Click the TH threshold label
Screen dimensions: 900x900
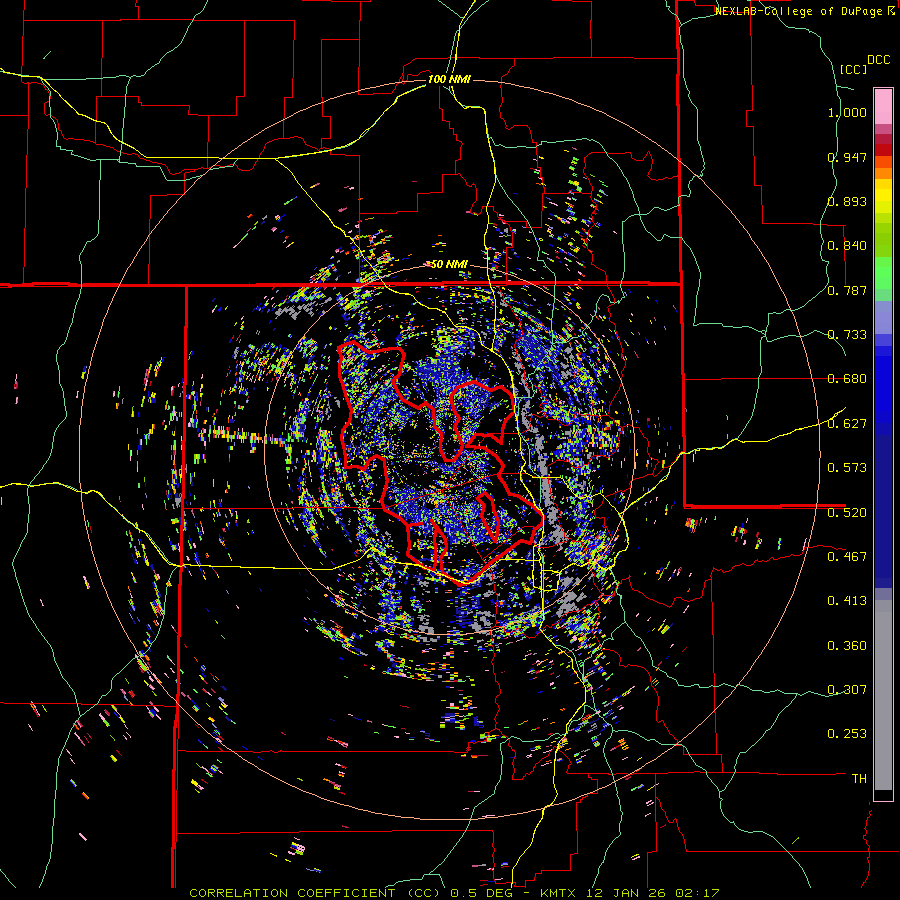pyautogui.click(x=859, y=779)
